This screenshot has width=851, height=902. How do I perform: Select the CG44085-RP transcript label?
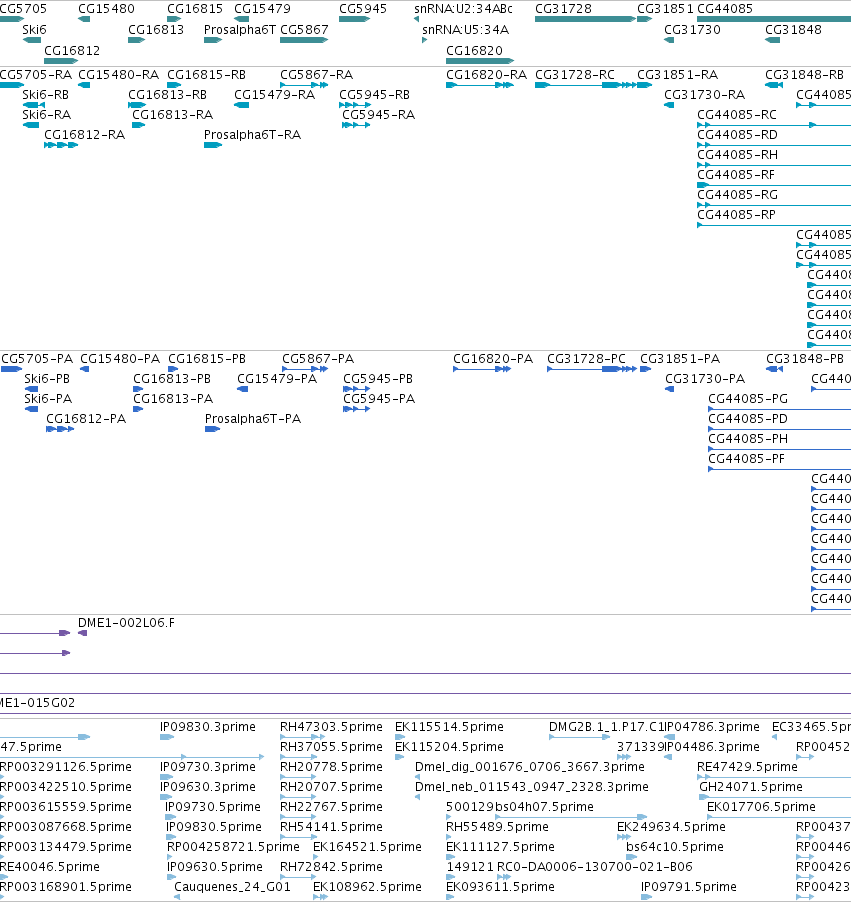736,215
